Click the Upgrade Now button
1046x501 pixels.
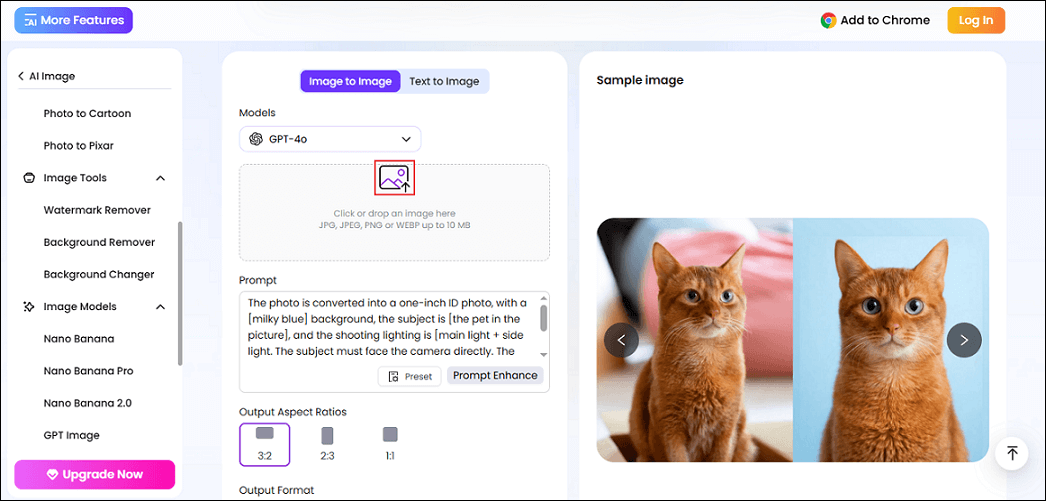(x=95, y=475)
